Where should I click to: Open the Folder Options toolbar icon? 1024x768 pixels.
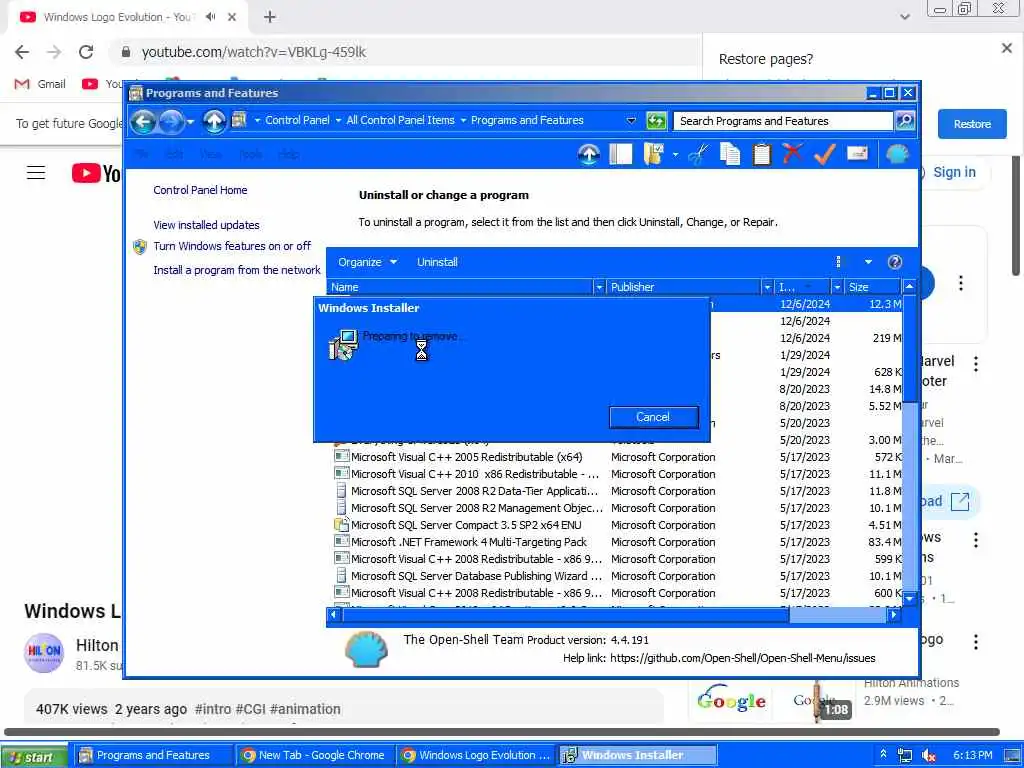coord(654,154)
